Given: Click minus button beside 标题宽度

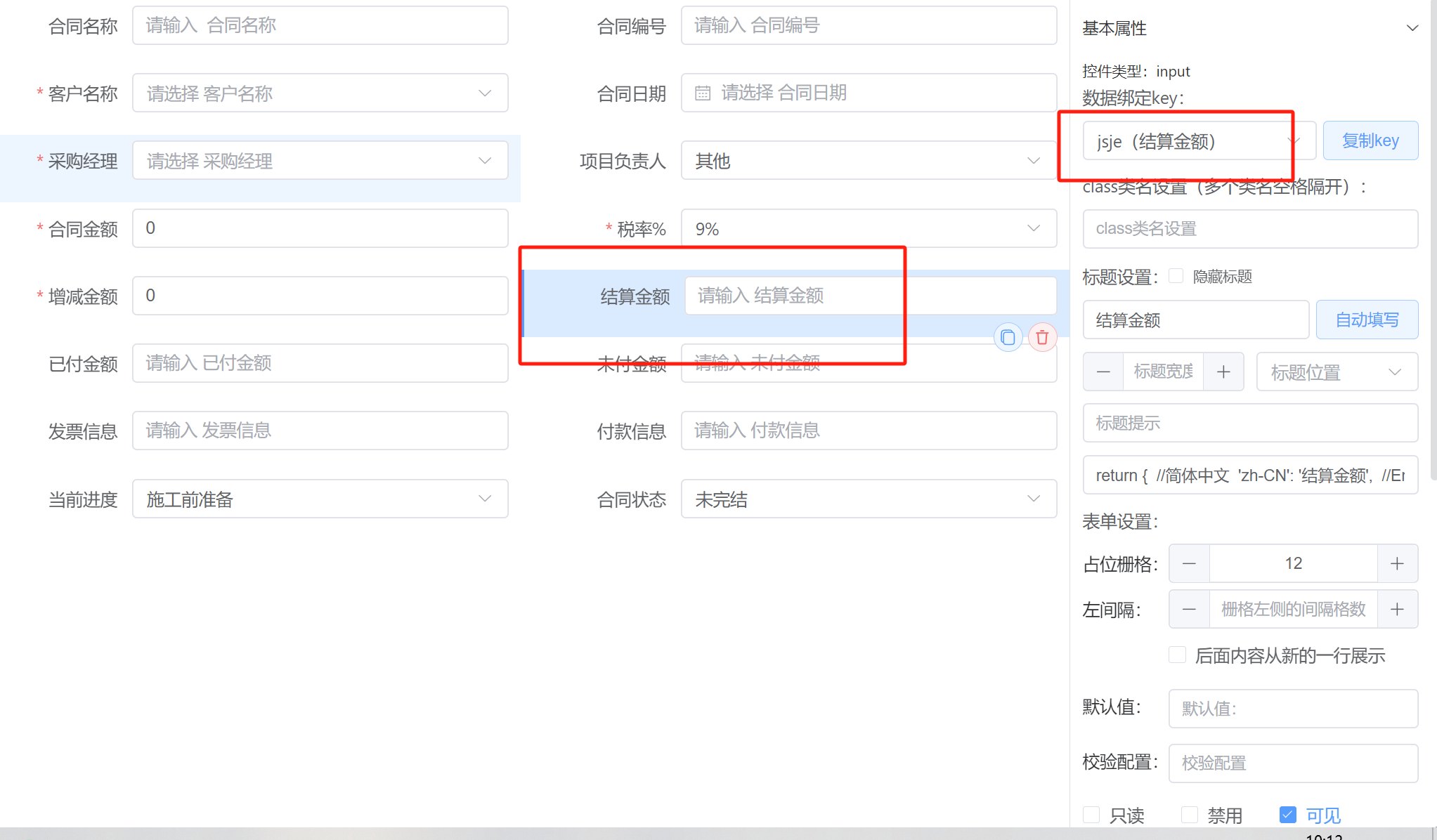Looking at the screenshot, I should coord(1103,372).
